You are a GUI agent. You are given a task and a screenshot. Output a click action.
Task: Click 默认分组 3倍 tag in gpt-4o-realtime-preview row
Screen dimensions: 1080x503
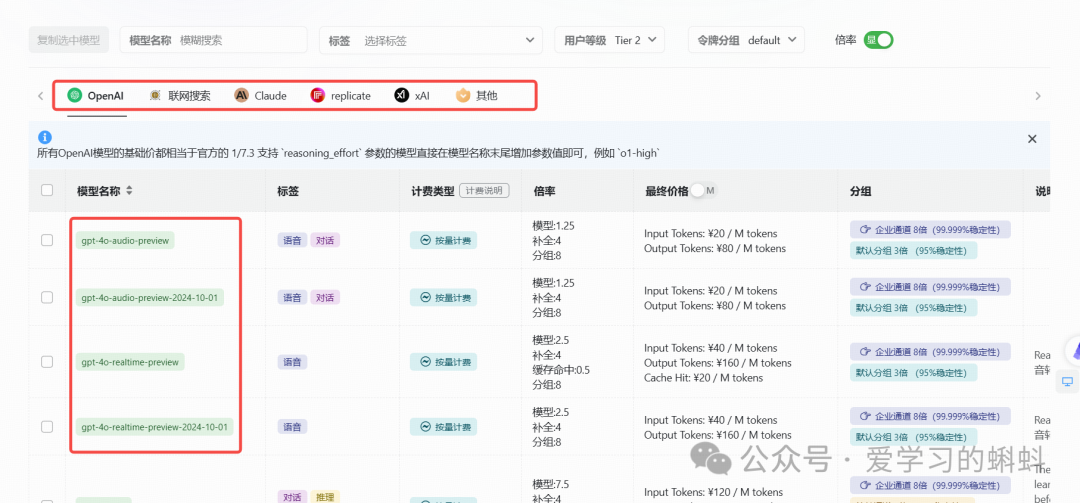click(913, 373)
